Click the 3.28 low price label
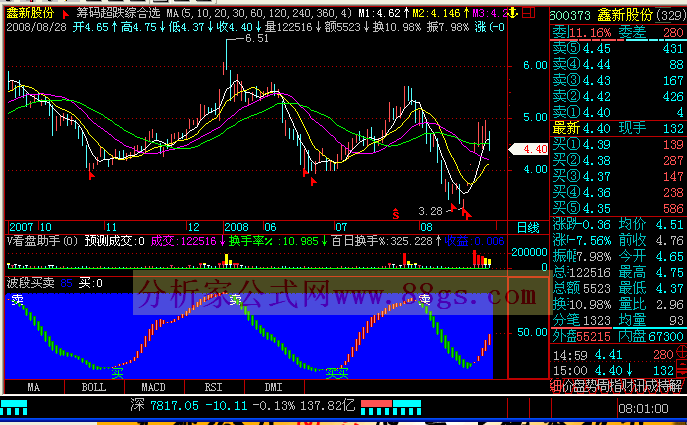The image size is (687, 425). [430, 211]
